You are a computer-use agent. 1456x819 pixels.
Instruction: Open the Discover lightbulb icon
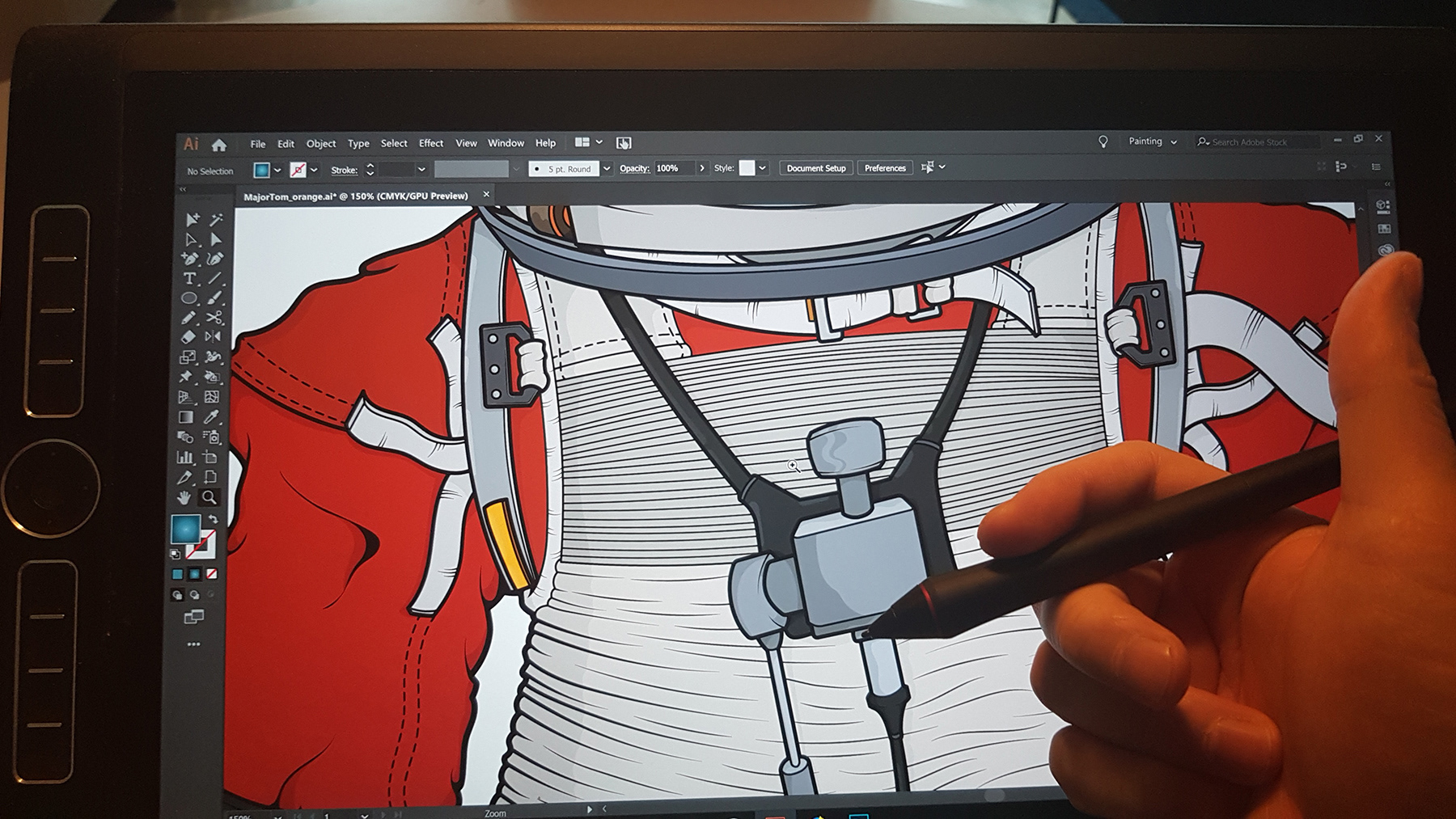(1103, 141)
